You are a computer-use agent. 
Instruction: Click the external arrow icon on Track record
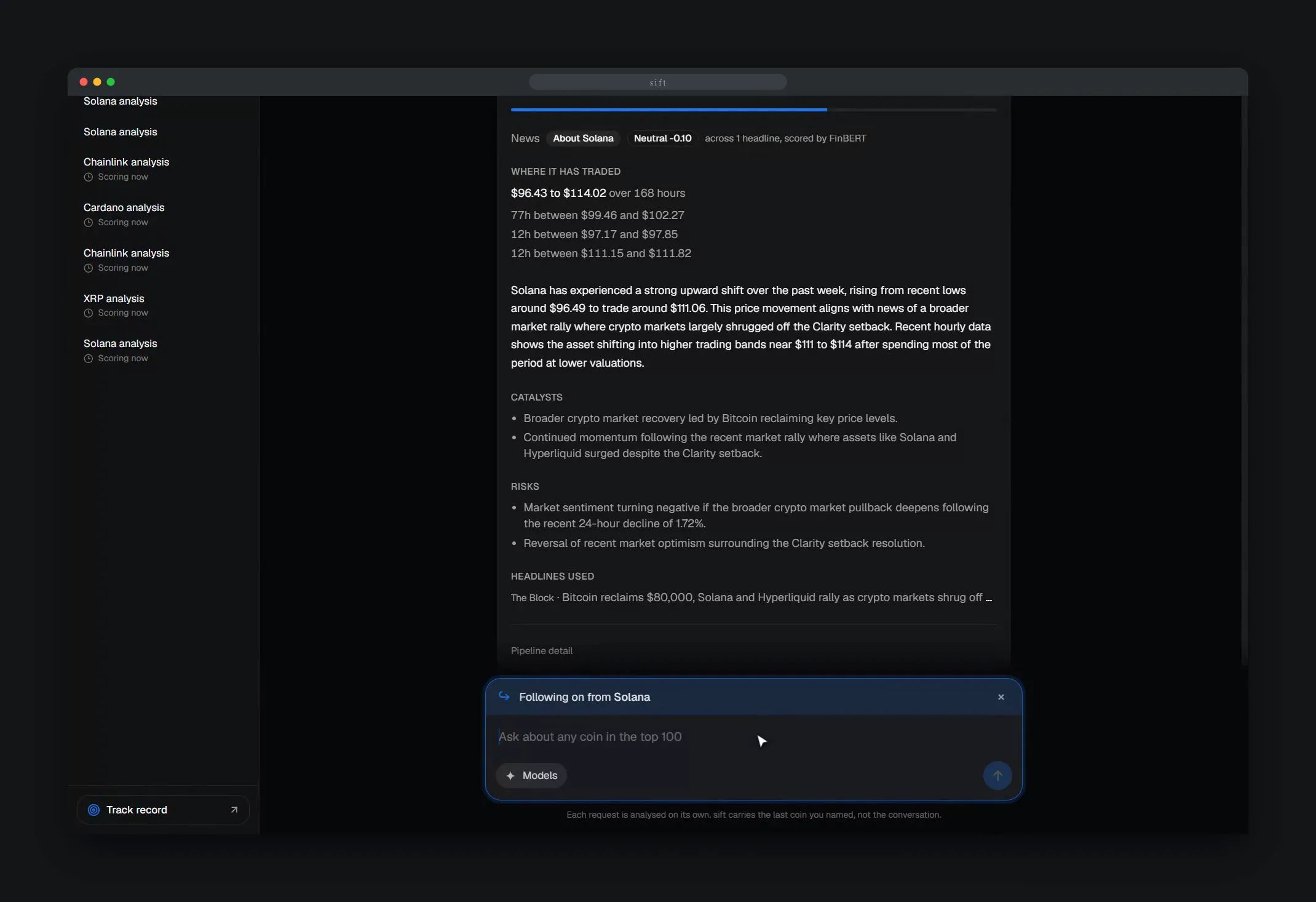(234, 810)
